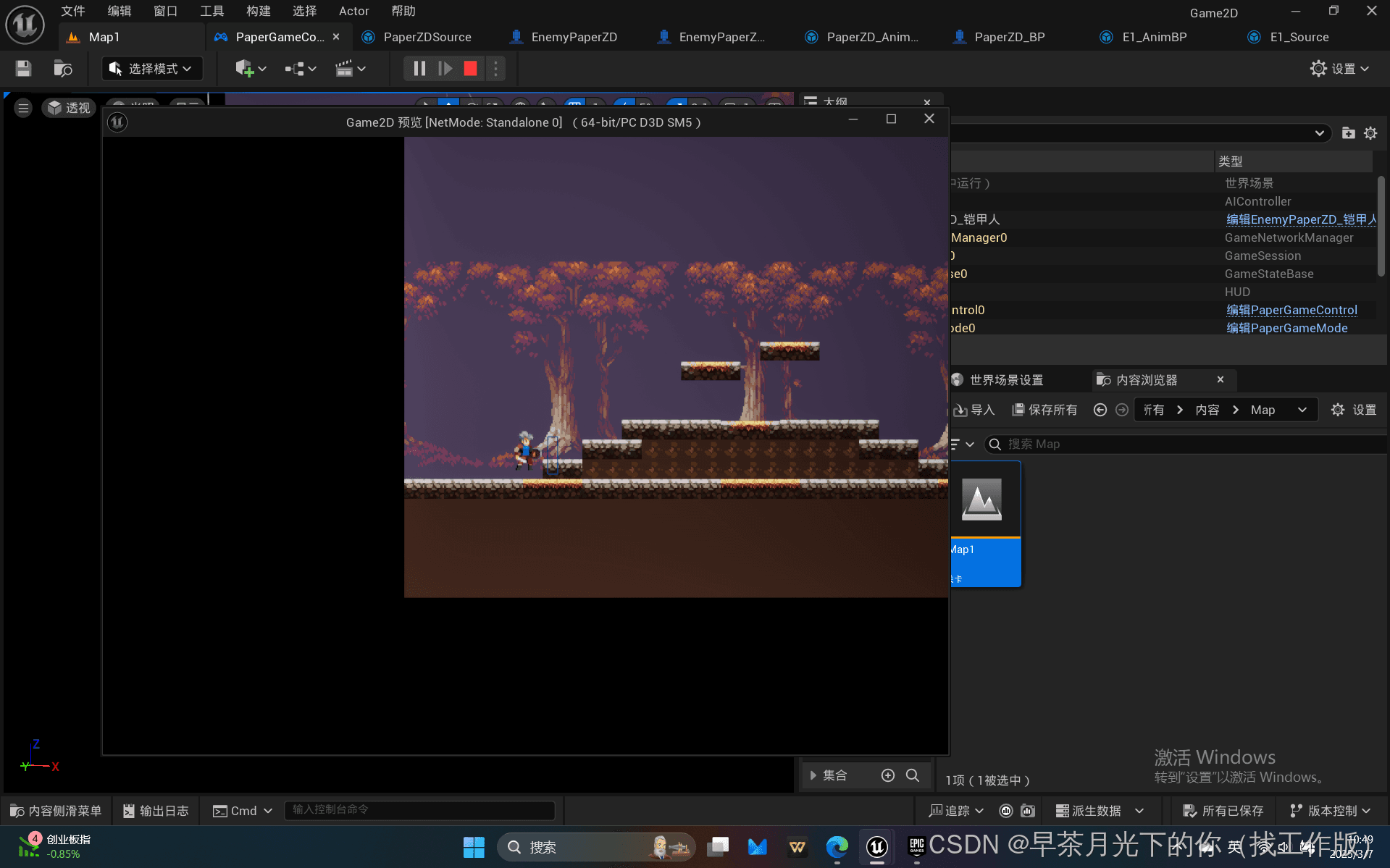Switch to the PaperZDSource tab

(x=427, y=37)
